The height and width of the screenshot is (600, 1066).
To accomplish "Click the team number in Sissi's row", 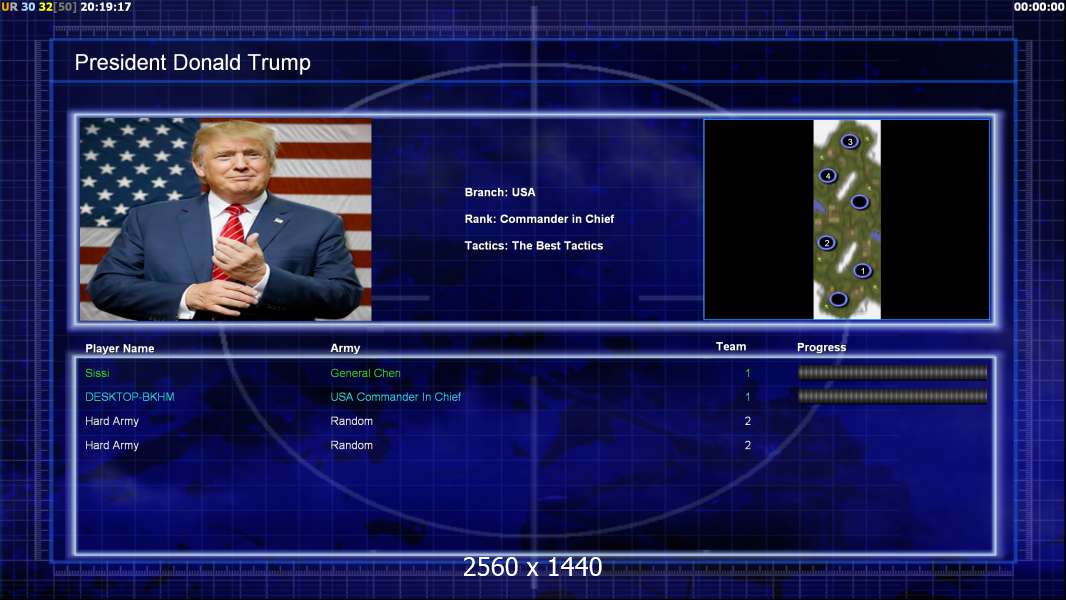I will [747, 373].
